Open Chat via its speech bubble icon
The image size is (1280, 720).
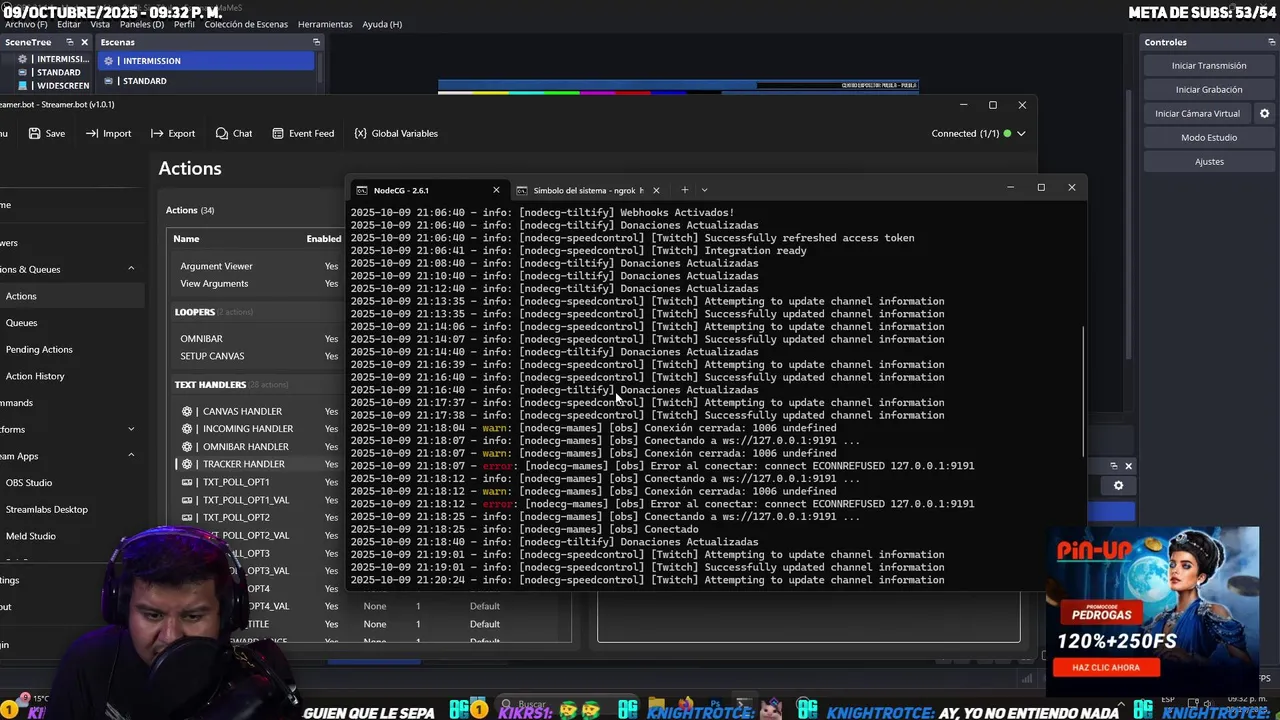pos(222,133)
